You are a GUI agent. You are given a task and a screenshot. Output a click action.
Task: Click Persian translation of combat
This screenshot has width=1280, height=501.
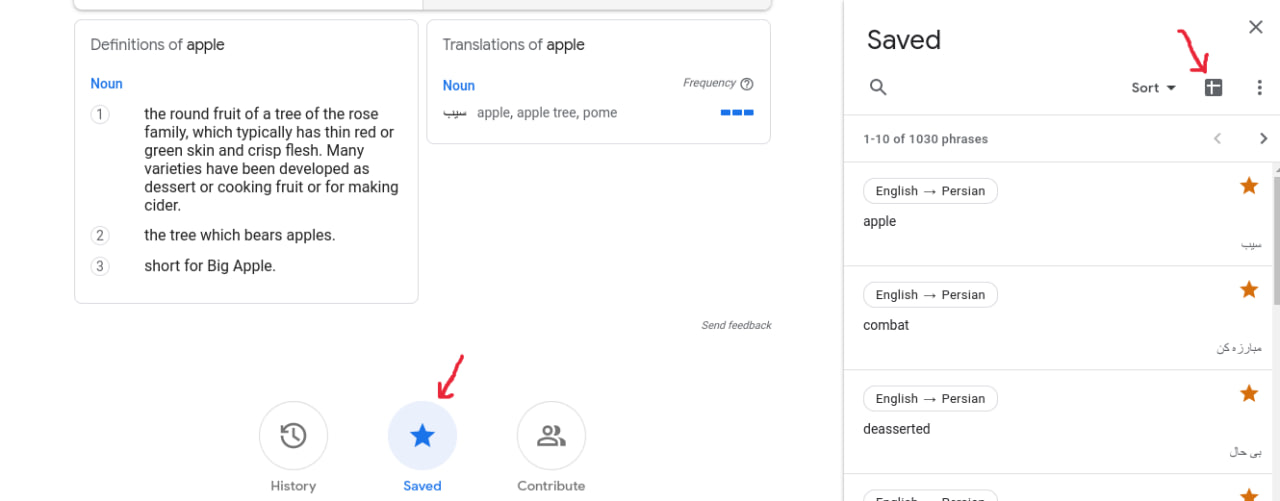coord(1239,348)
